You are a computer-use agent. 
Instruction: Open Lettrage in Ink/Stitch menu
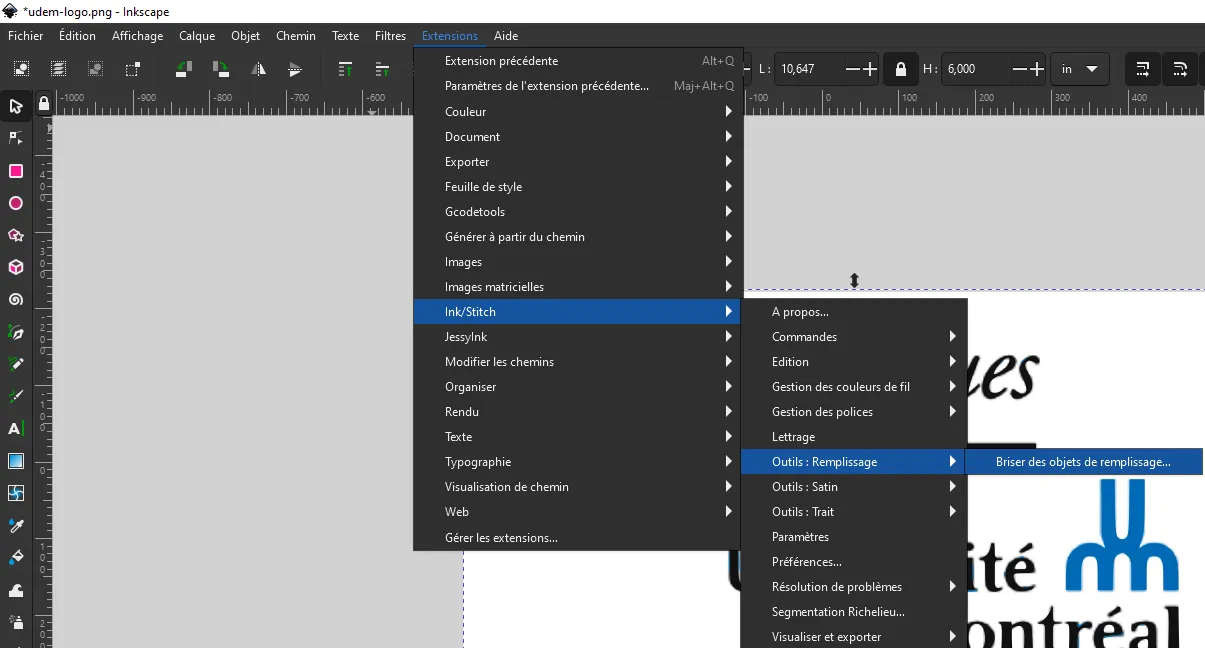tap(854, 437)
